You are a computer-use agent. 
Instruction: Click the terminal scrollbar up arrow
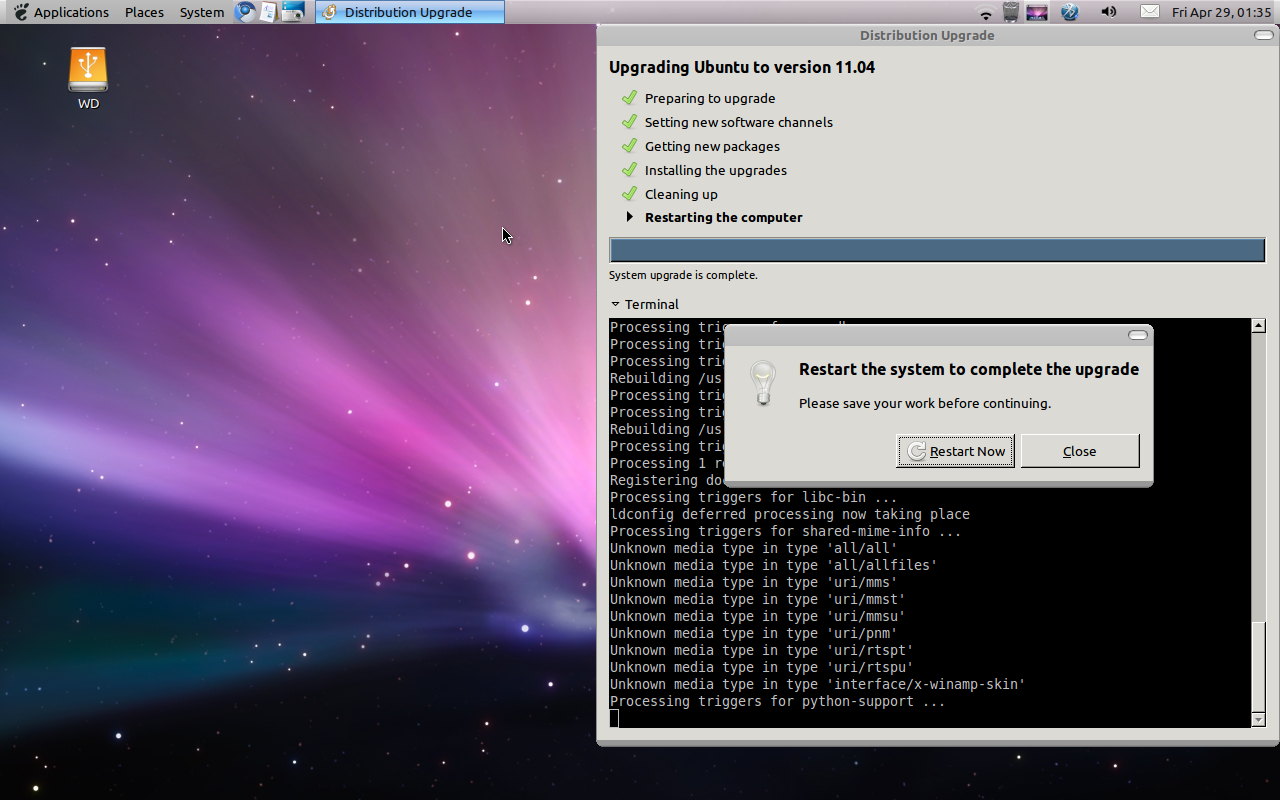(1259, 326)
